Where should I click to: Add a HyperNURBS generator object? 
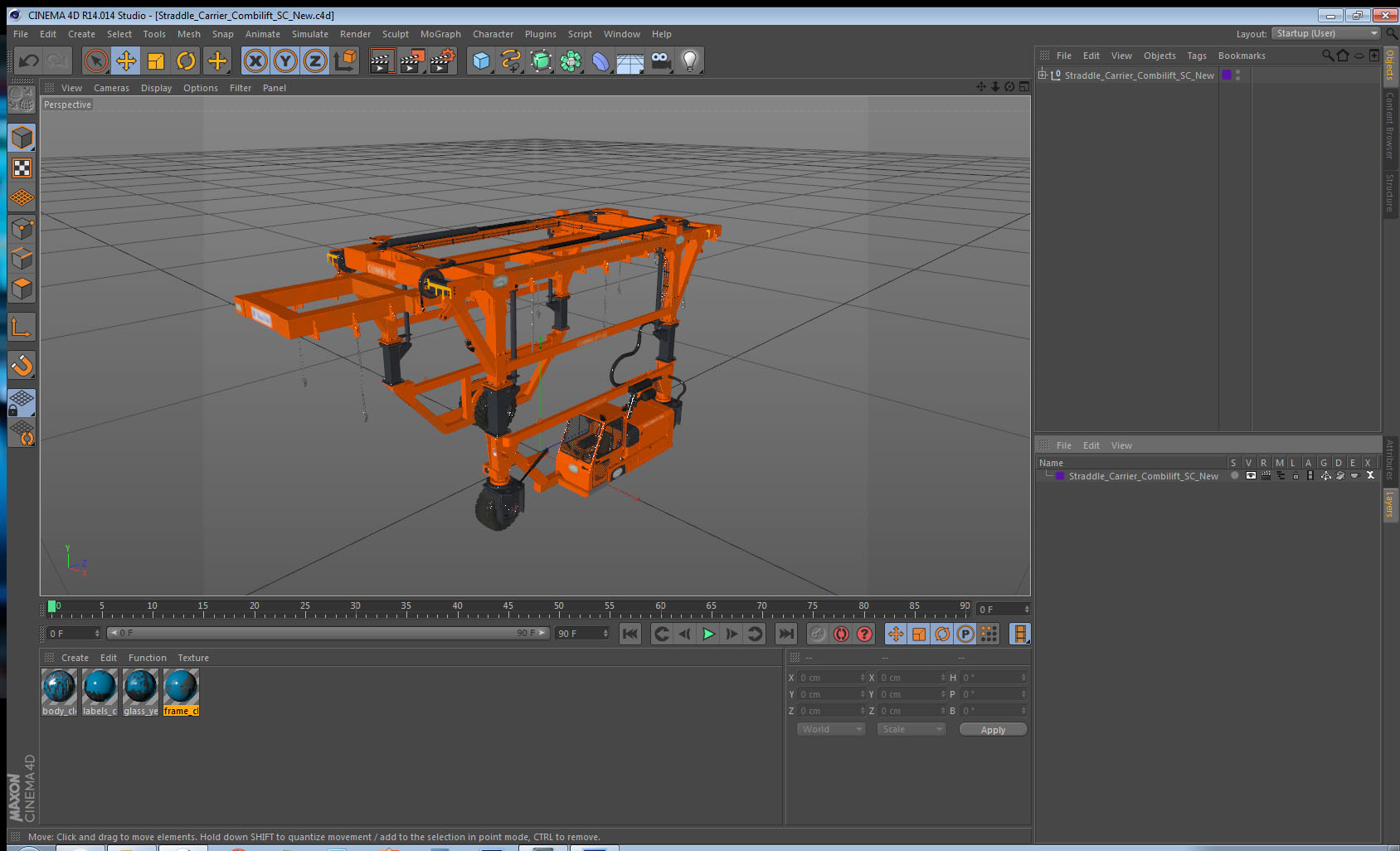[541, 61]
